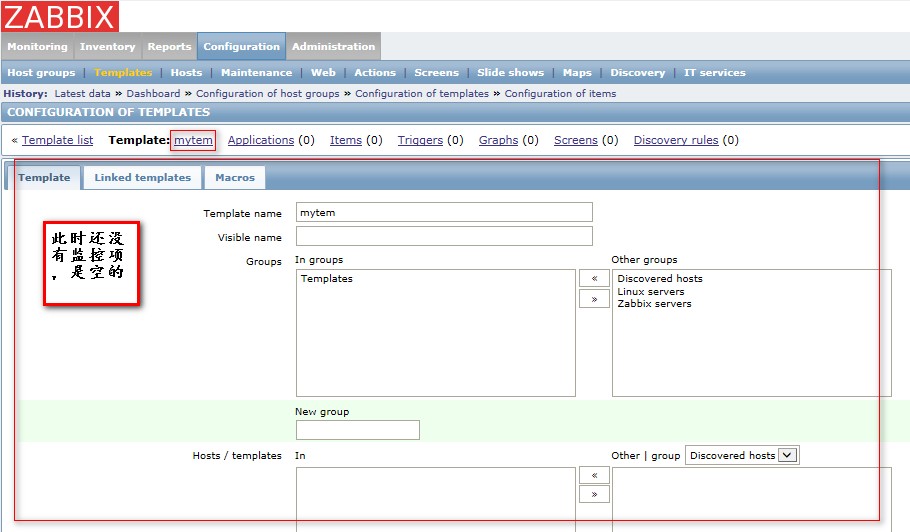Open the Reports menu
This screenshot has width=910, height=532.
coord(169,46)
